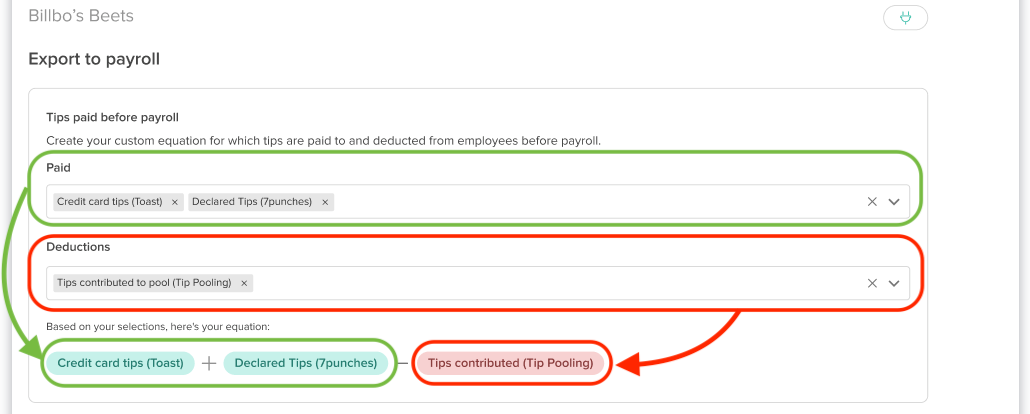Remove the Credit card tips (Toast) chip

(175, 202)
